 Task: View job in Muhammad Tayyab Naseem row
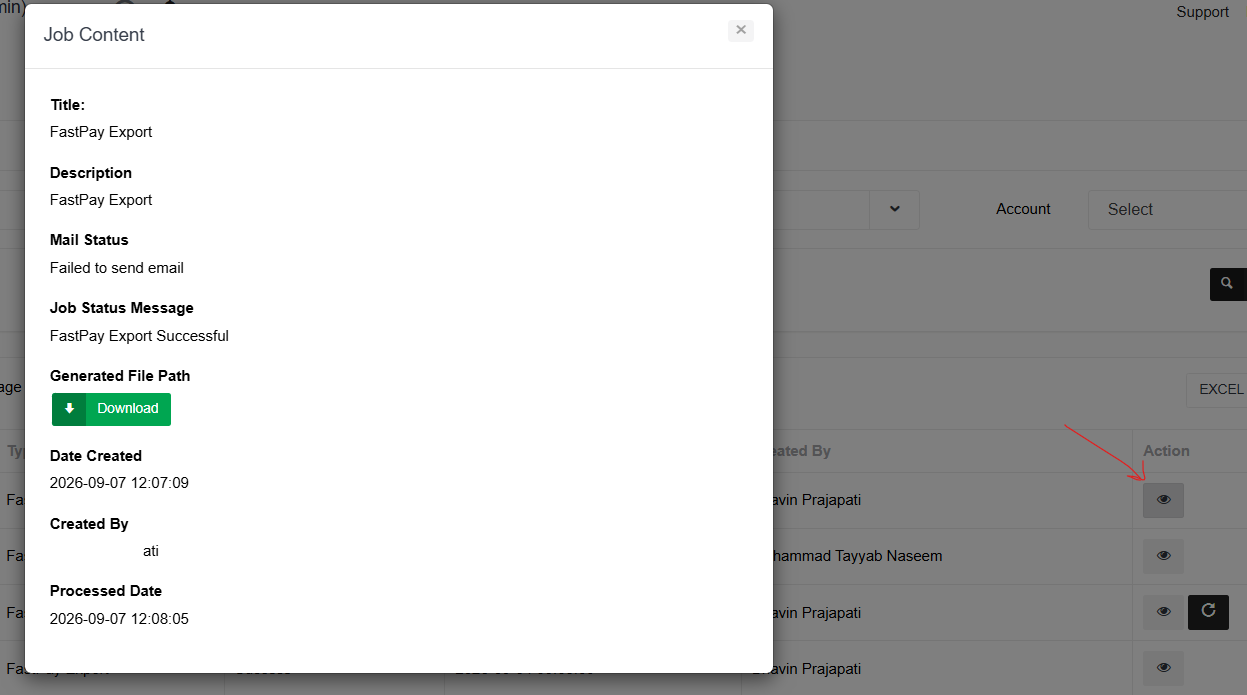[x=1163, y=556]
